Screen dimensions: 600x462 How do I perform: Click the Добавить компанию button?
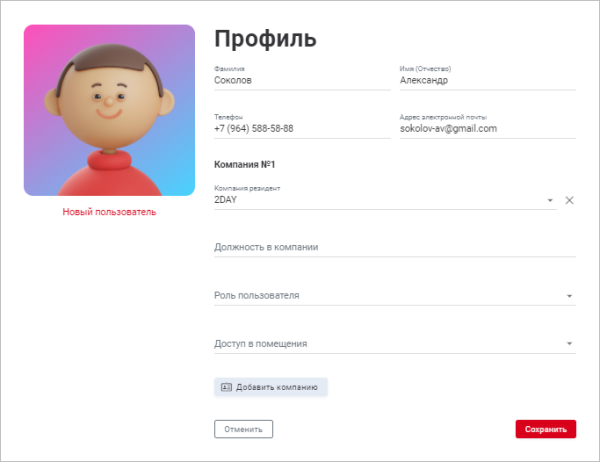[x=271, y=387]
